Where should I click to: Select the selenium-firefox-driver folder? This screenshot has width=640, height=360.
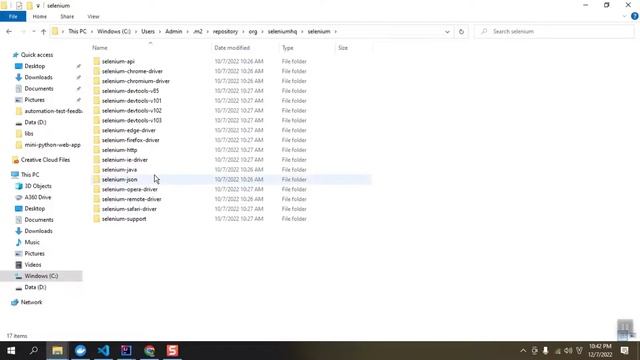pos(131,140)
